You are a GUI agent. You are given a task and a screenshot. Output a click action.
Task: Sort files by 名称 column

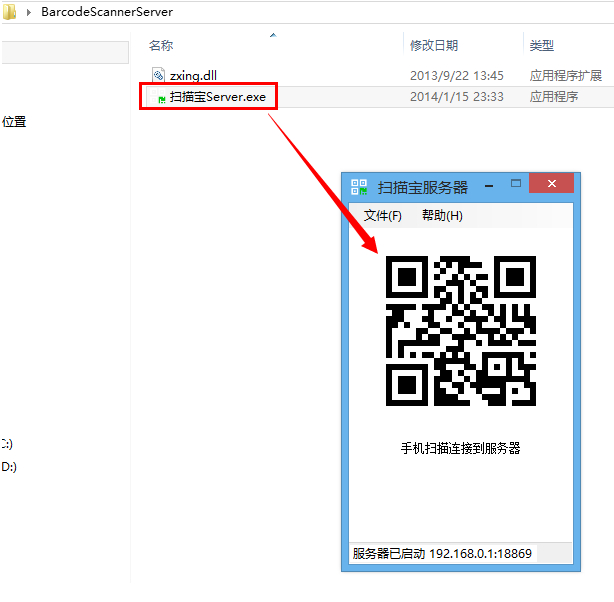click(161, 45)
